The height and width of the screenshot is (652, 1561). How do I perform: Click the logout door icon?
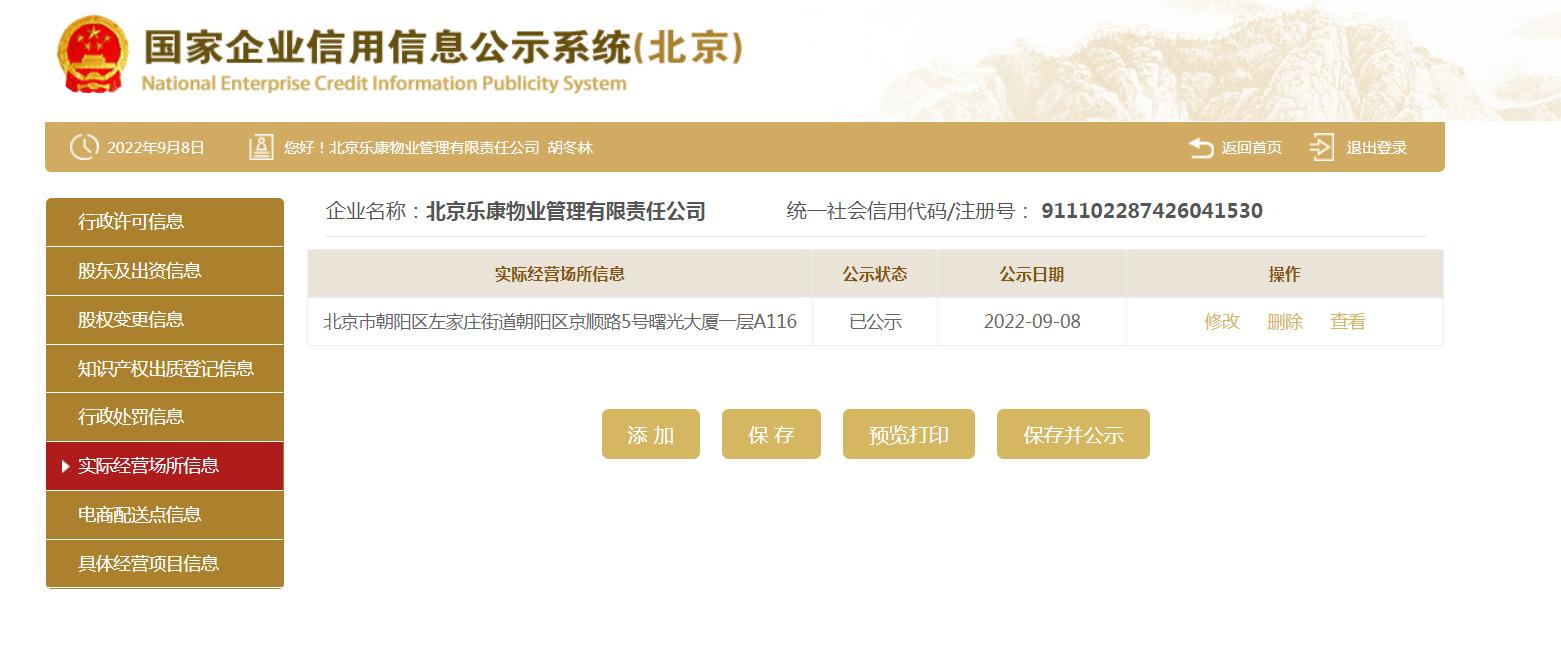tap(1322, 147)
